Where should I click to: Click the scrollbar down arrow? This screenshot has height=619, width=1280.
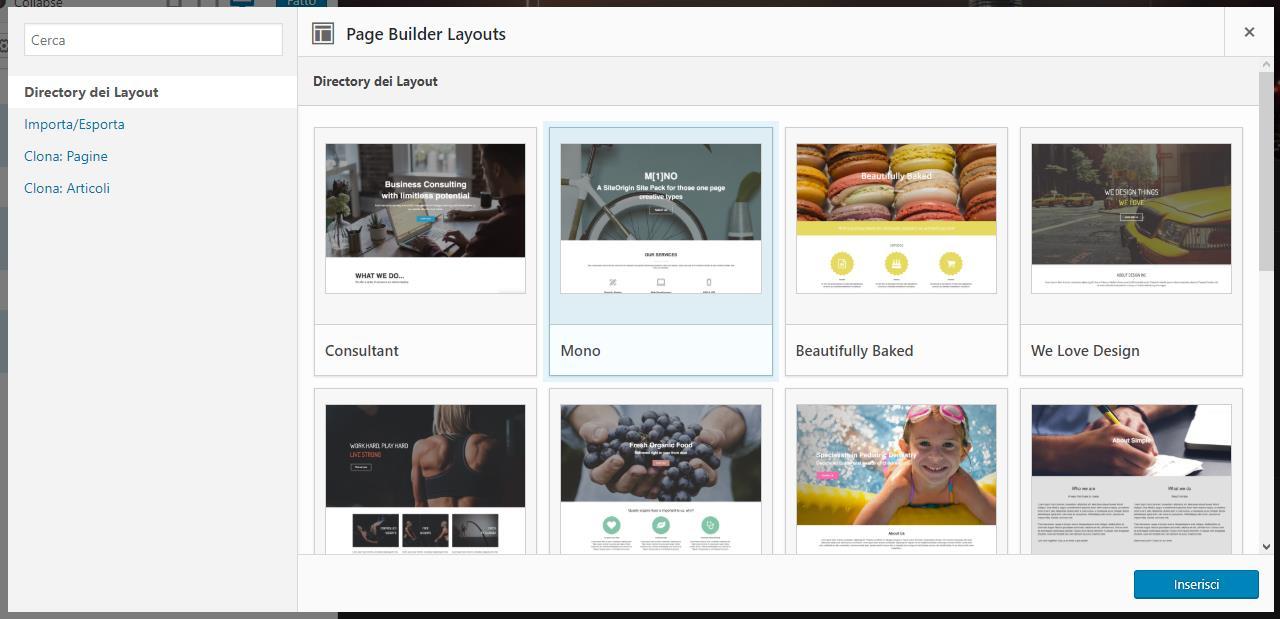1266,547
